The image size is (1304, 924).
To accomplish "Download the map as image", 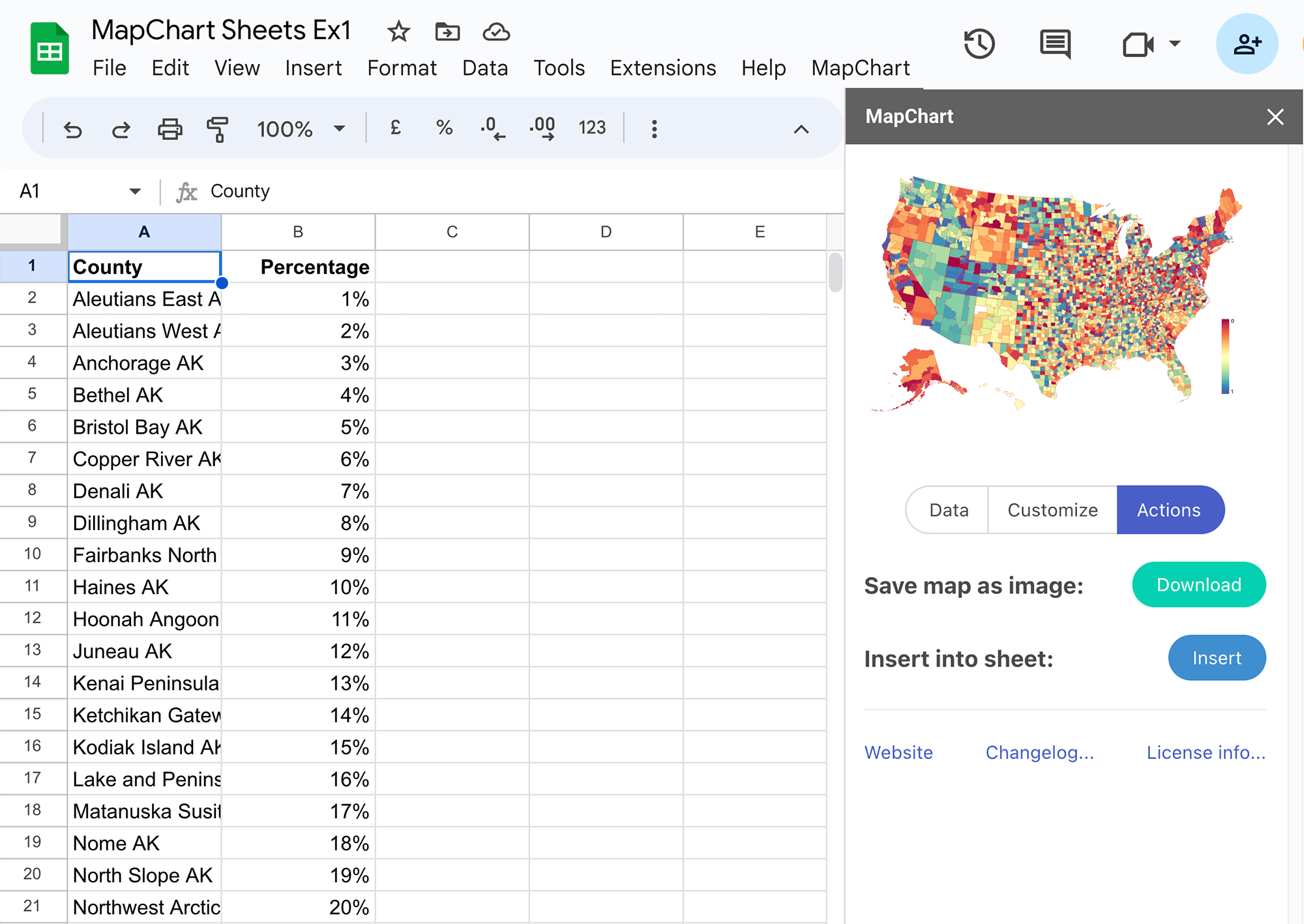I will (x=1198, y=584).
